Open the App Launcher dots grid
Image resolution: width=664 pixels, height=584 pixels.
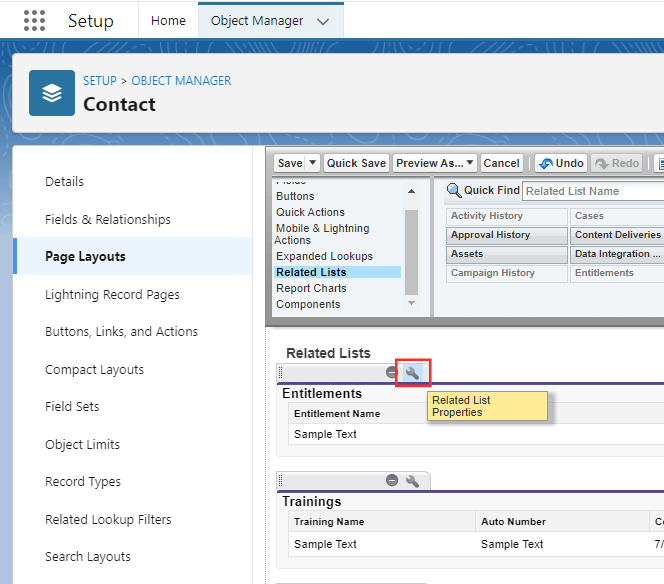pyautogui.click(x=34, y=20)
